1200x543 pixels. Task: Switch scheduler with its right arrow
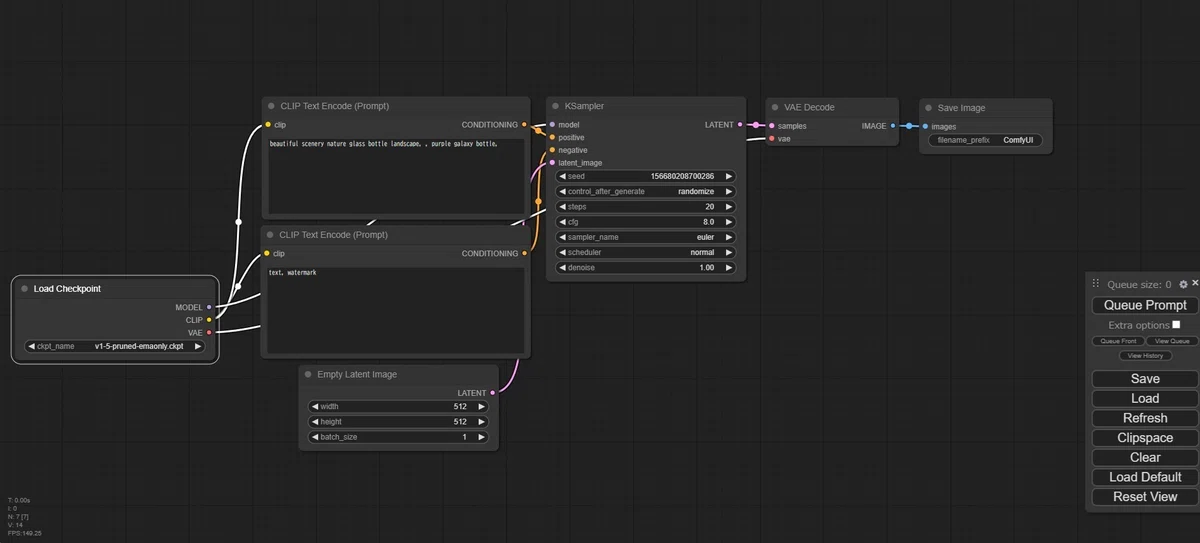(729, 253)
